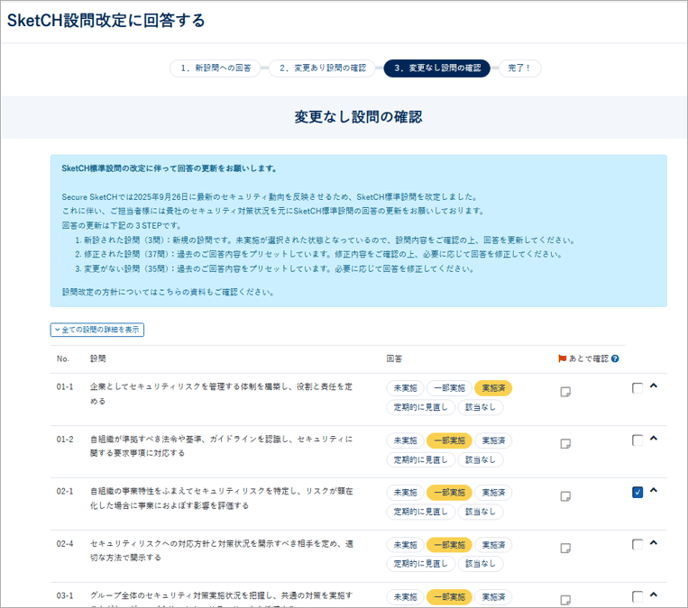The image size is (688, 608).
Task: Select 未実施 for question 03-1
Action: click(x=405, y=597)
